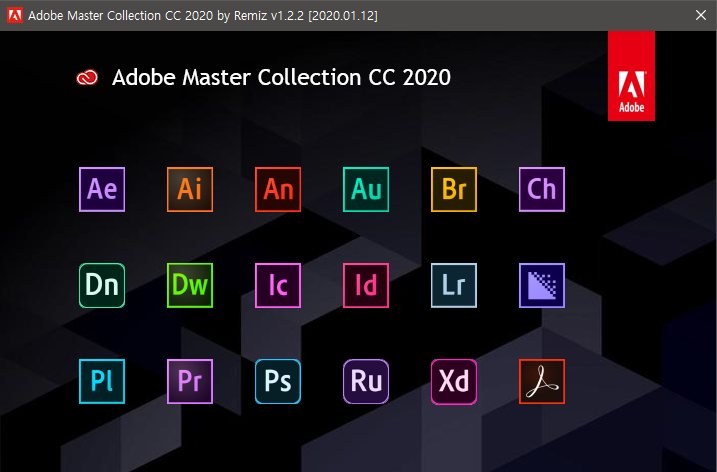Choose the Animate (An) icon
The width and height of the screenshot is (717, 472).
pyautogui.click(x=278, y=189)
